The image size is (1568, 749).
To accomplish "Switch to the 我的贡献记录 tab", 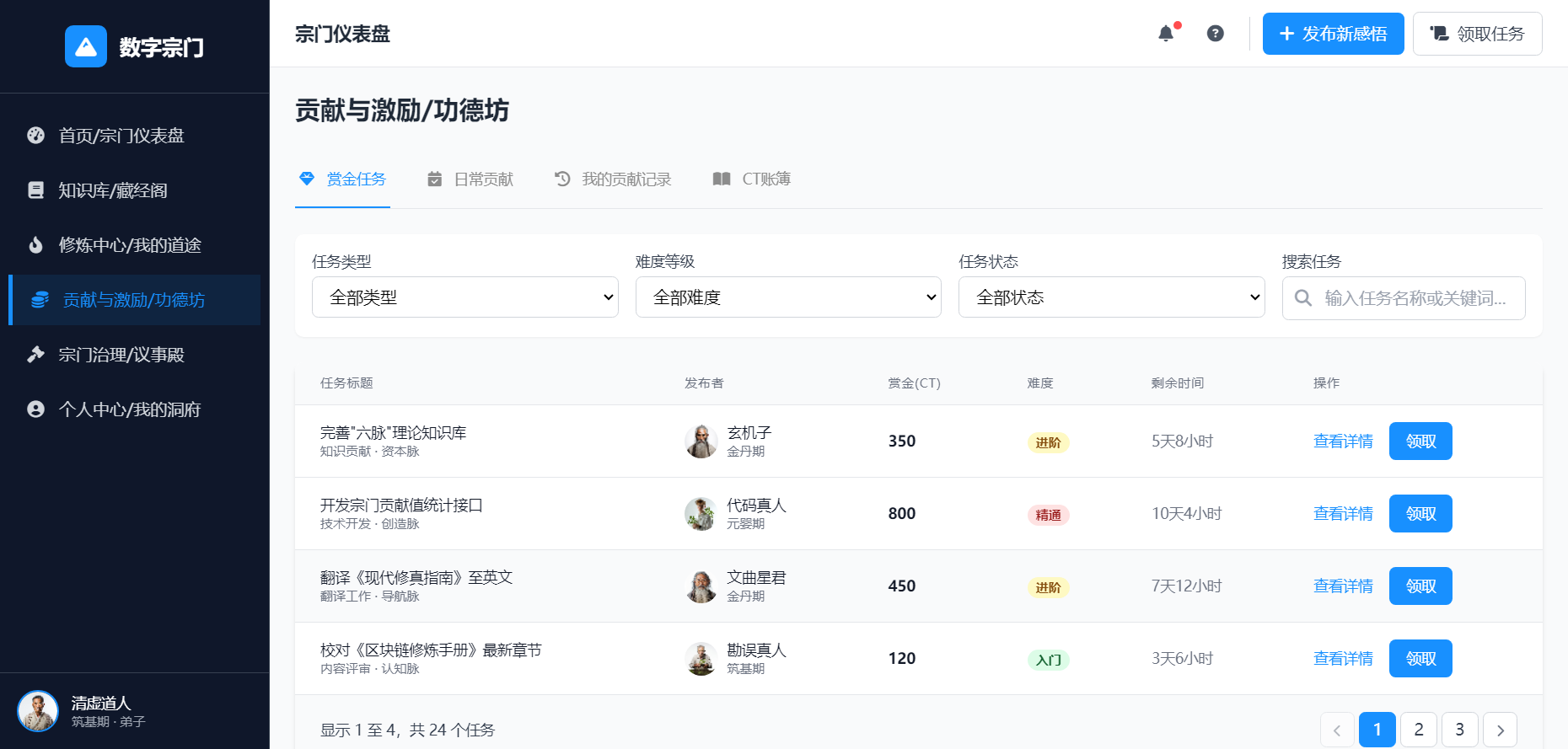I will click(x=613, y=179).
